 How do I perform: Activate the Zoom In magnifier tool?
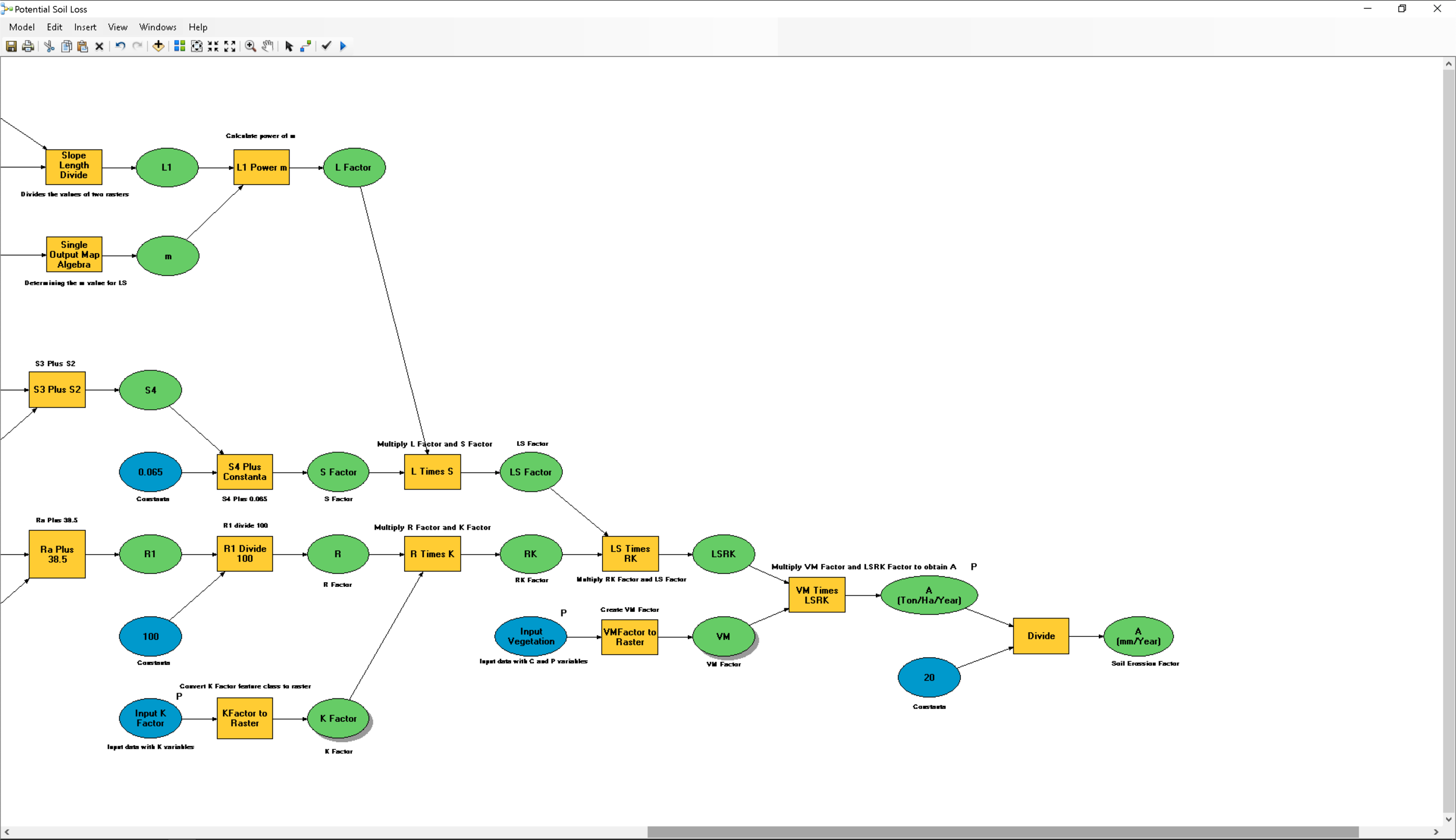[250, 46]
